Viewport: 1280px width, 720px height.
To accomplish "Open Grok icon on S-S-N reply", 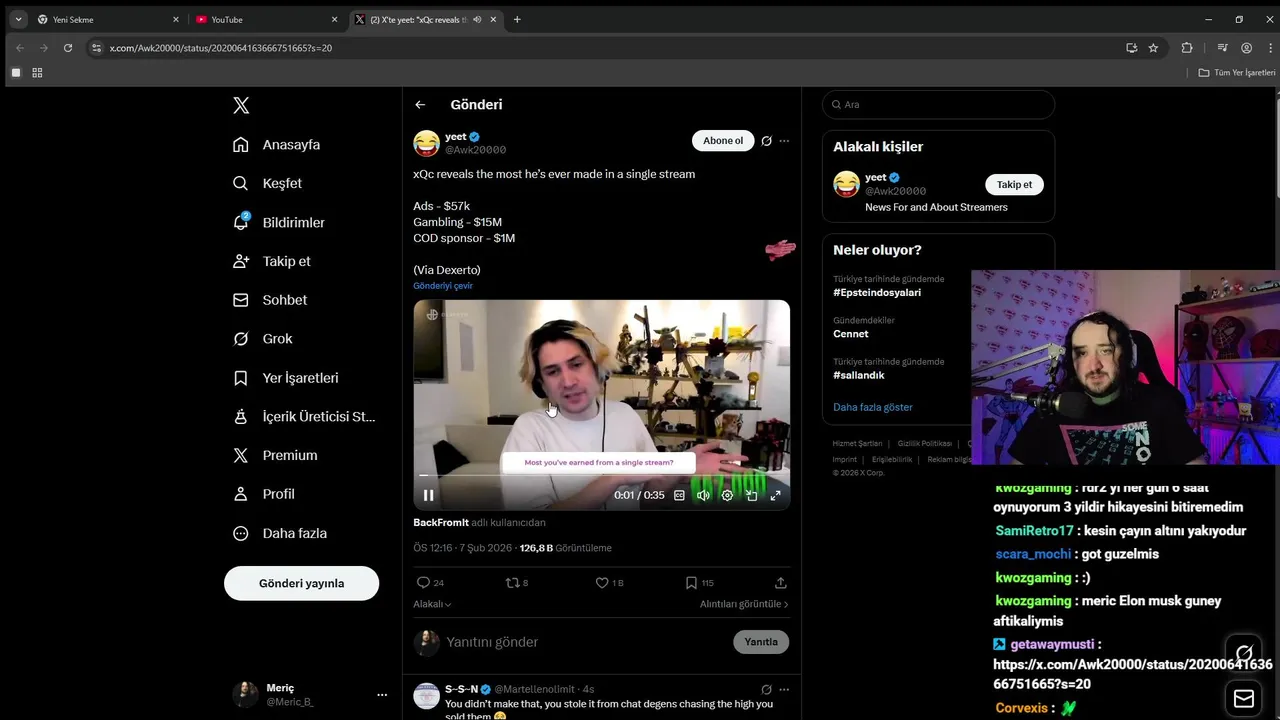I will [x=766, y=689].
